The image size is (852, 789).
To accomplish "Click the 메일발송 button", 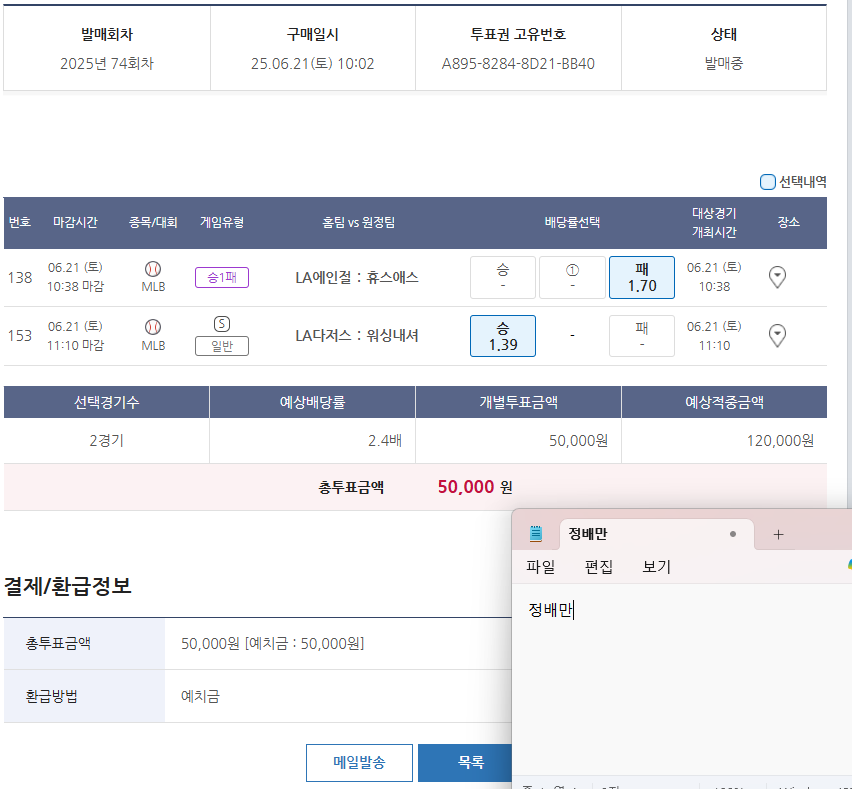I will click(x=358, y=762).
